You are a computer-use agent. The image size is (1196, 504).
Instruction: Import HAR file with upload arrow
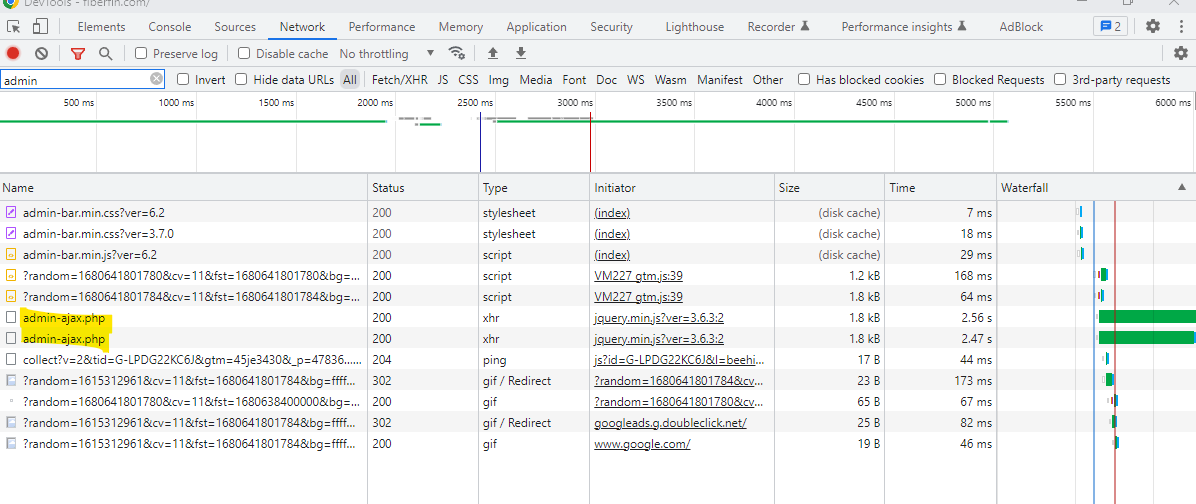point(493,53)
